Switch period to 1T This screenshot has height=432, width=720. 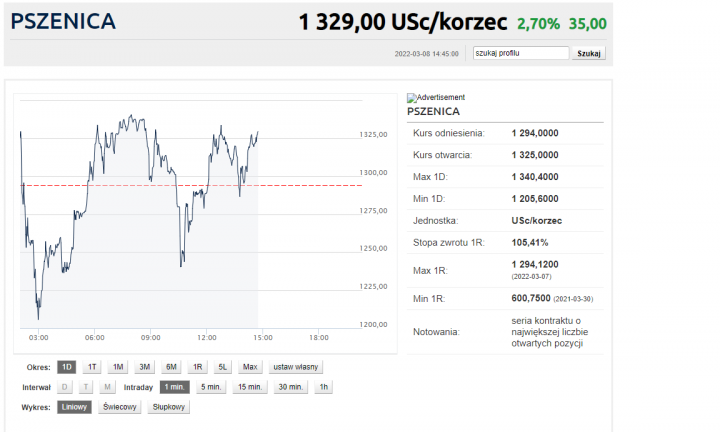92,367
